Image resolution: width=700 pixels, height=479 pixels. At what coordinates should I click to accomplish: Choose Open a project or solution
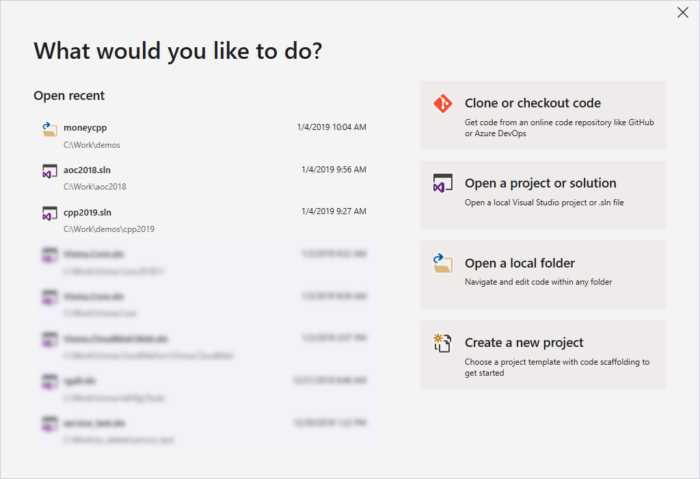(543, 194)
